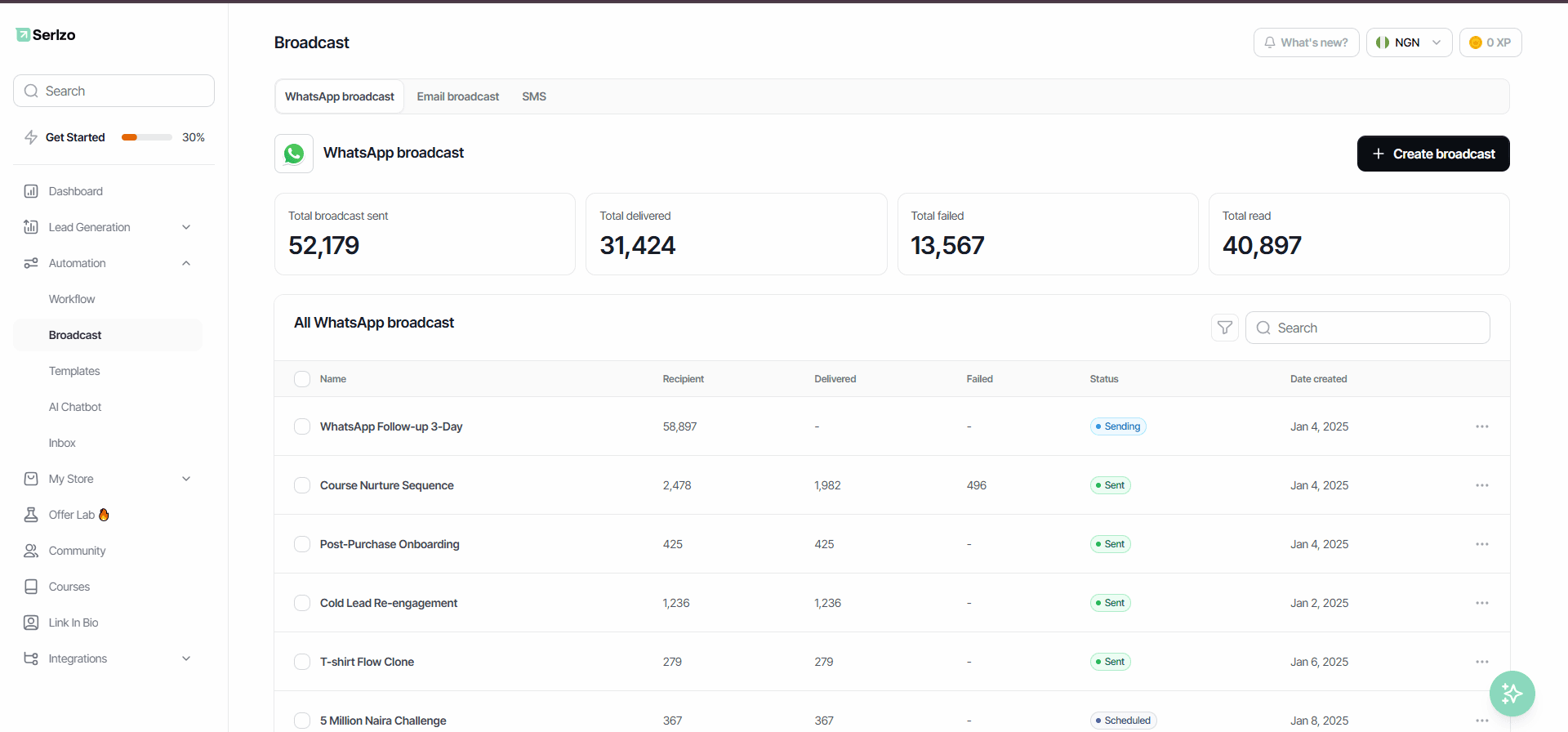This screenshot has width=1568, height=732.
Task: Click the Create broadcast button
Action: (x=1433, y=154)
